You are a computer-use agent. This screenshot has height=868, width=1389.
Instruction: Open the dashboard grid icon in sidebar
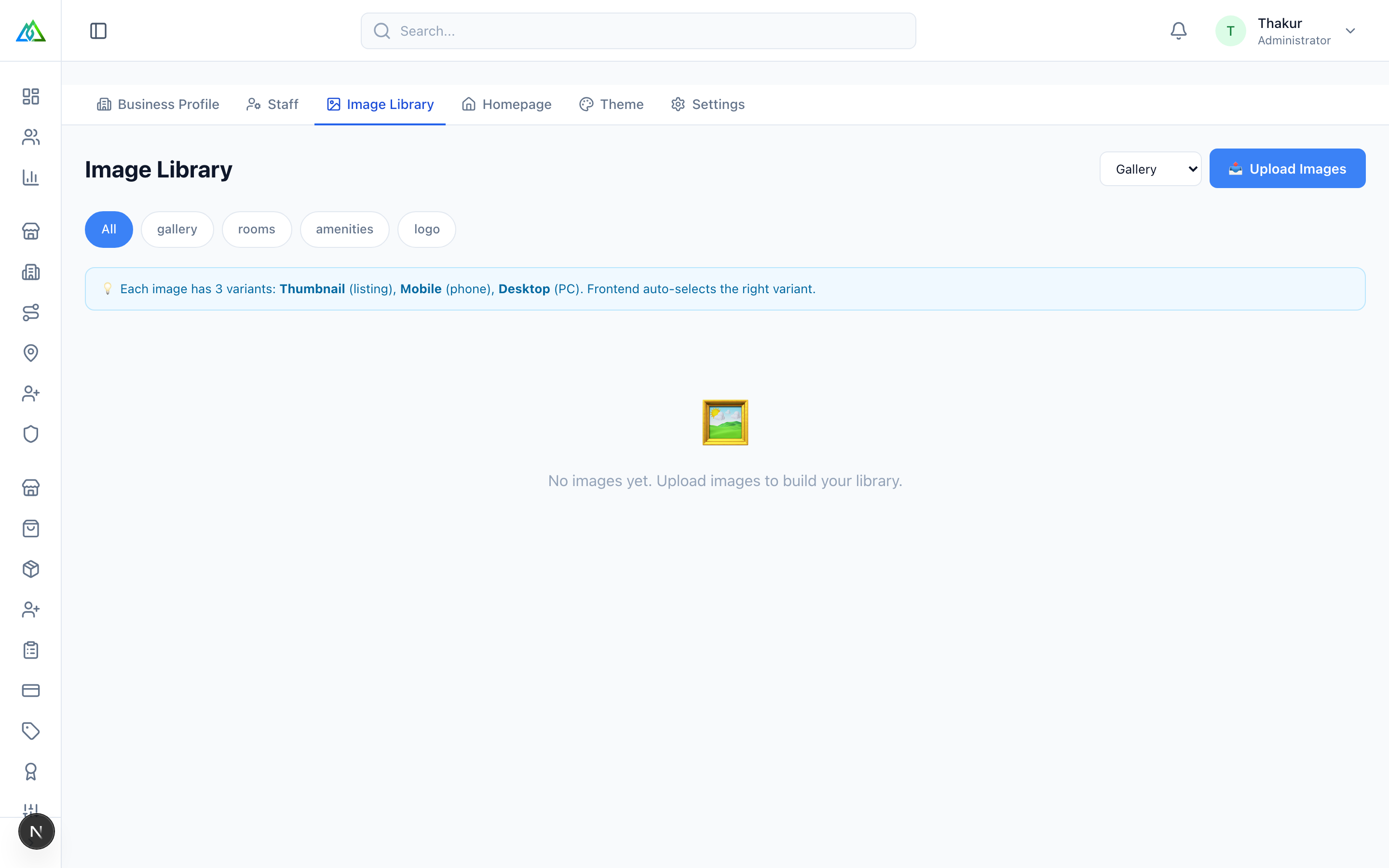pos(31,96)
